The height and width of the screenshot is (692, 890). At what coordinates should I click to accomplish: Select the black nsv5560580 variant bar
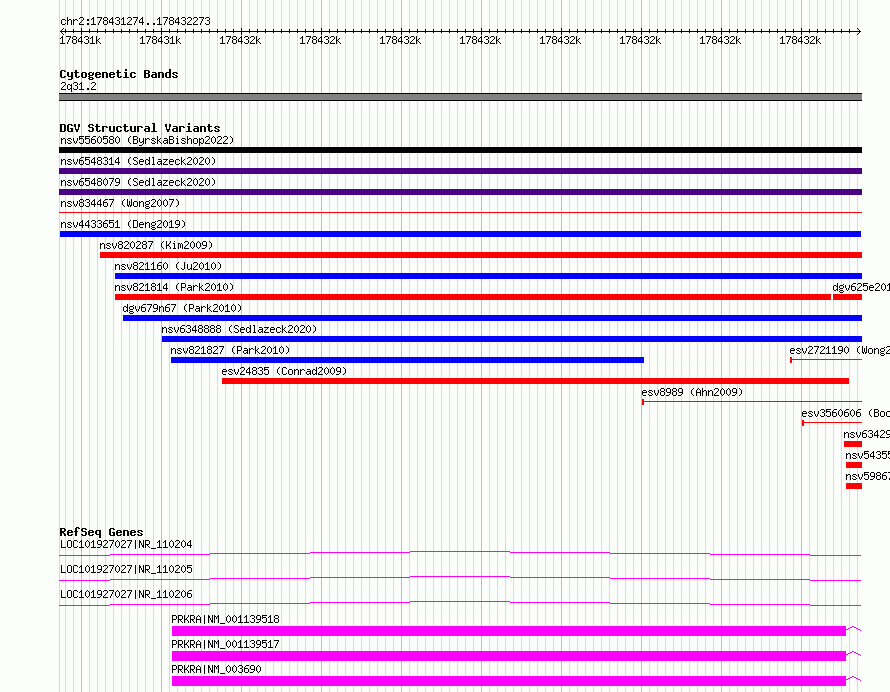coord(460,150)
